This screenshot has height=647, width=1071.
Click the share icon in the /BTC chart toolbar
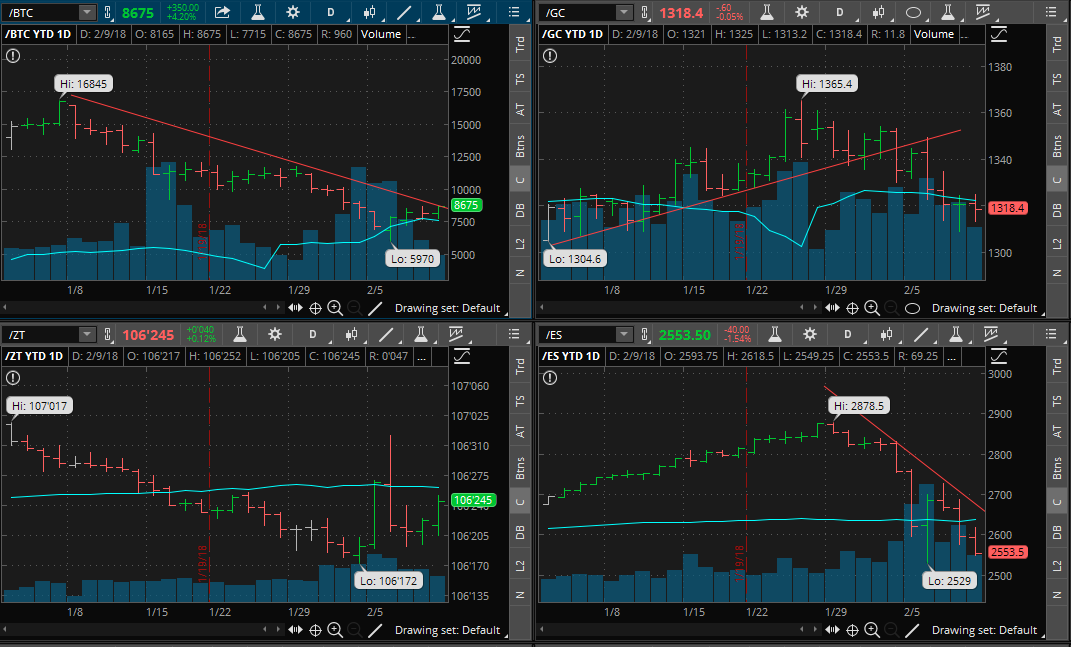tap(222, 12)
